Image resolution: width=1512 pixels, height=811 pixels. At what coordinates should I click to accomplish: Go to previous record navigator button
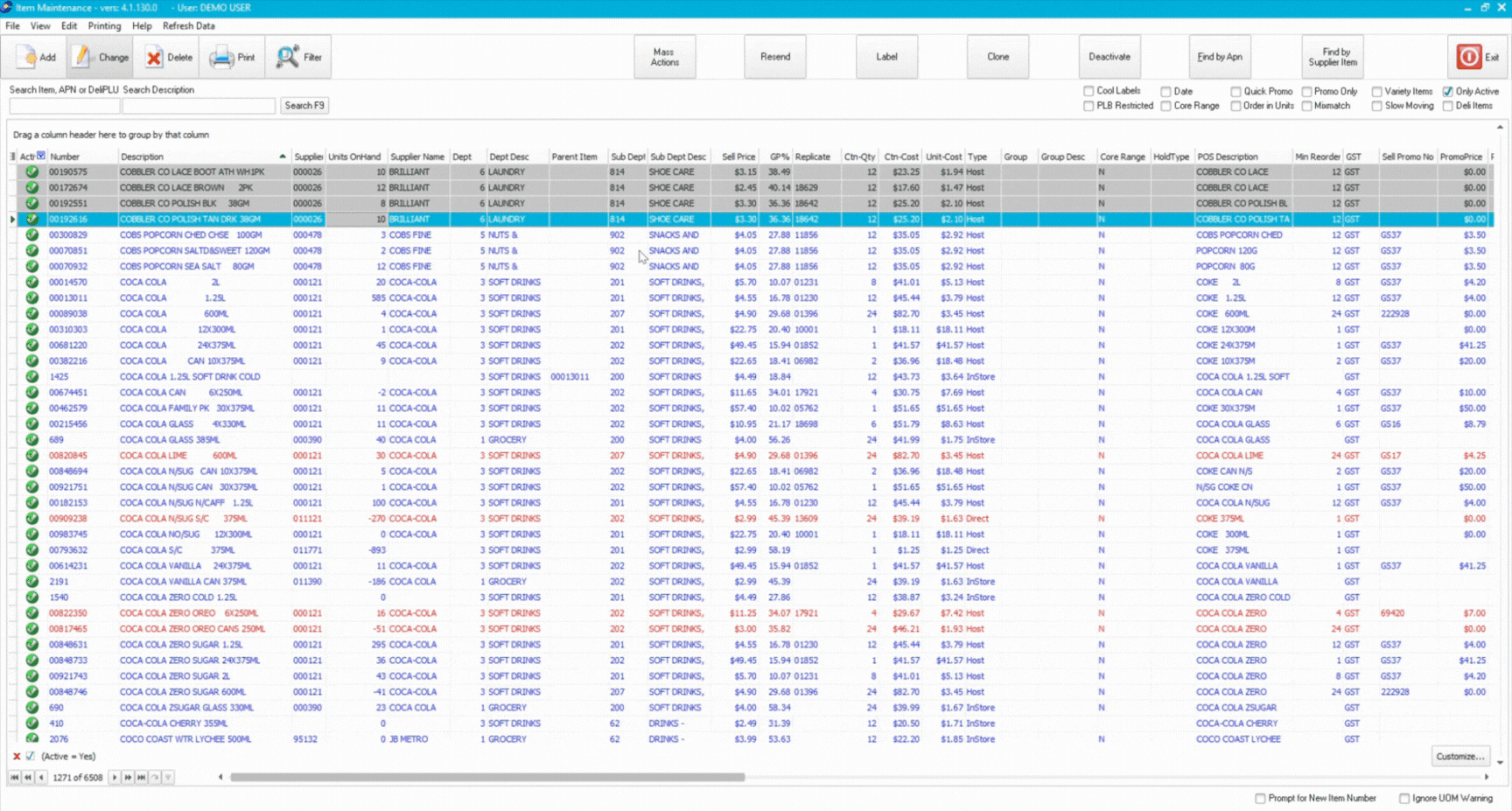pyautogui.click(x=41, y=777)
